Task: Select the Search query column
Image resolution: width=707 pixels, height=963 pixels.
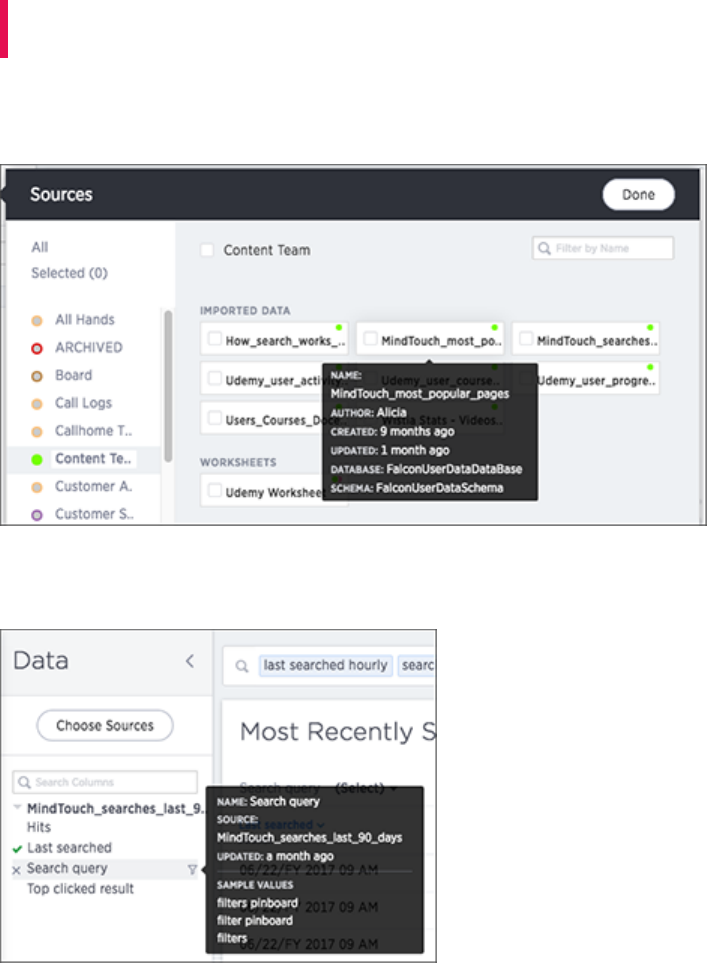Action: coord(67,868)
